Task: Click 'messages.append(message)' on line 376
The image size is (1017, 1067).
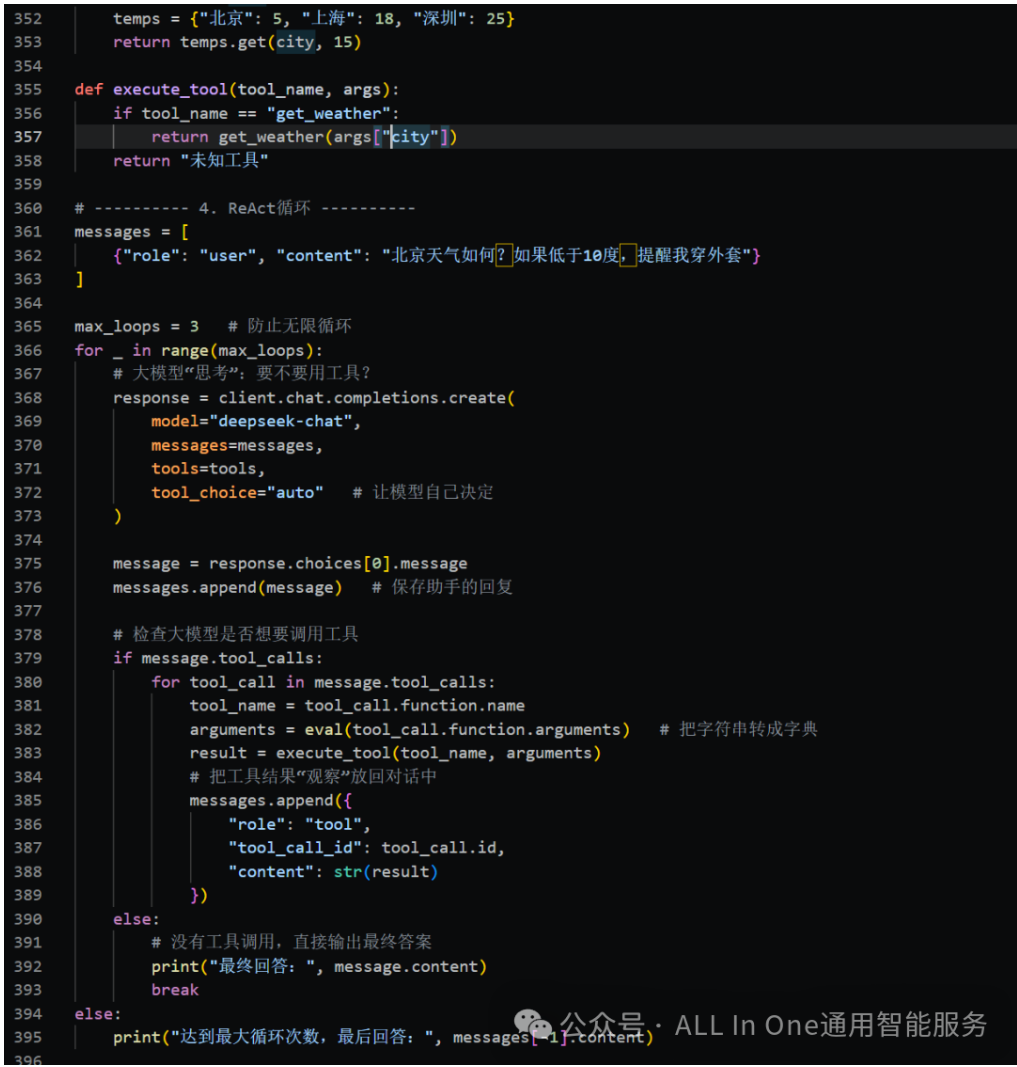Action: tap(227, 587)
